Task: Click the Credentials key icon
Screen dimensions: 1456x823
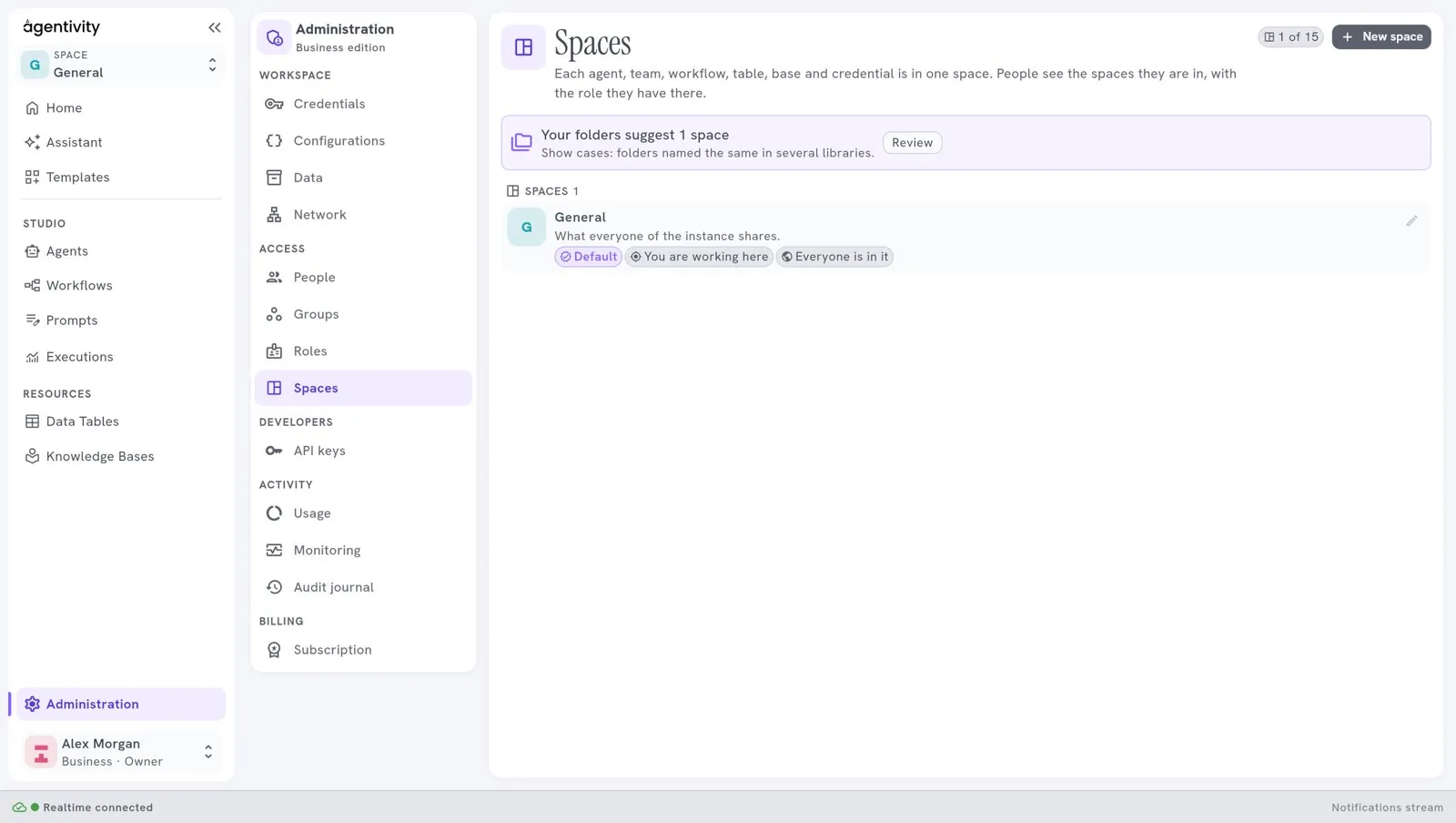Action: [x=274, y=104]
